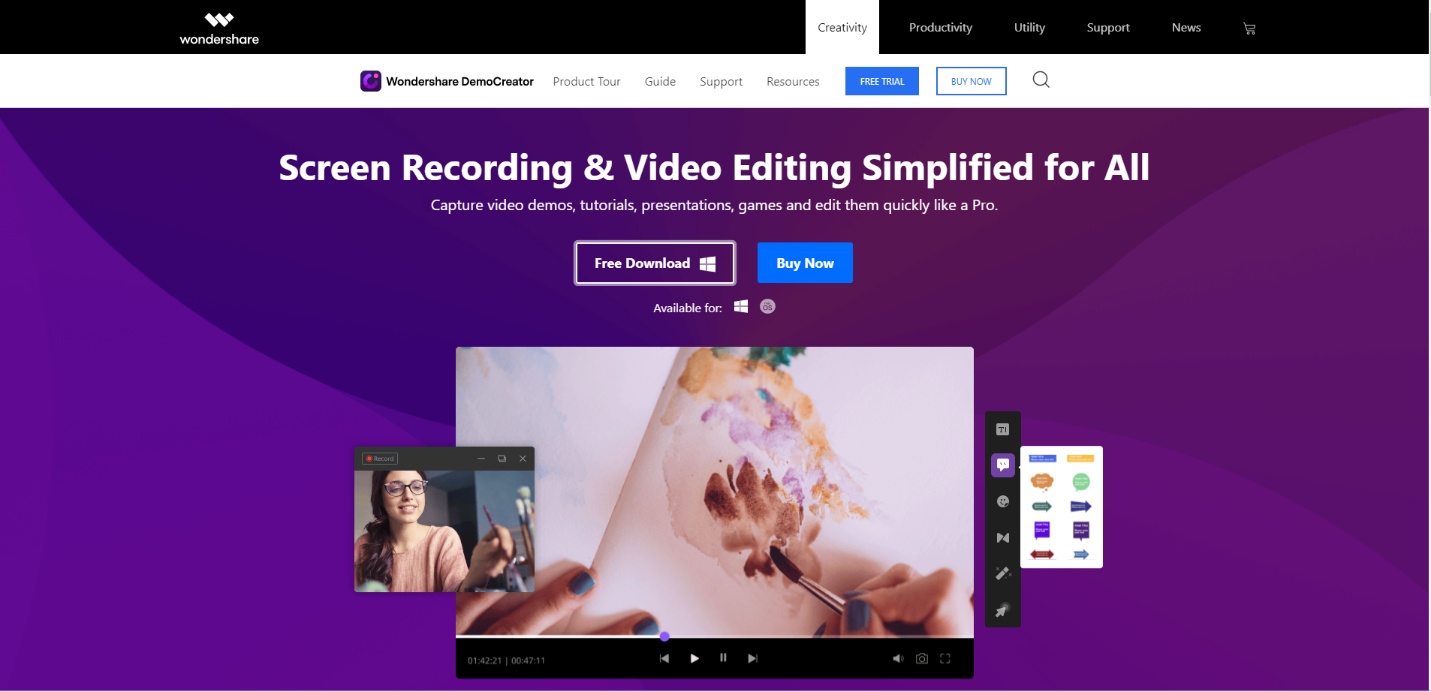The height and width of the screenshot is (692, 1431).
Task: Skip to next track in the player
Action: (x=753, y=658)
